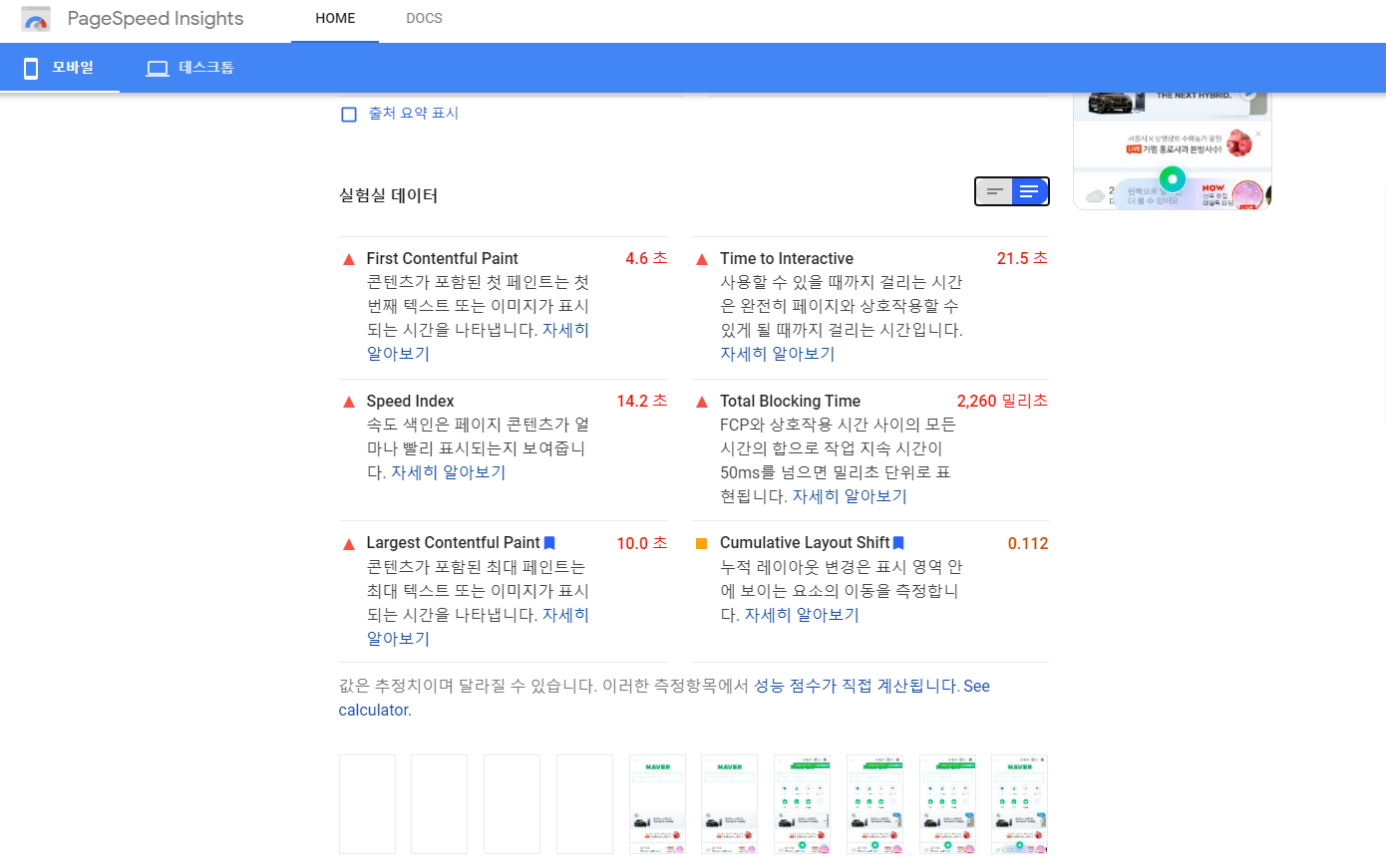Open the DOCS tab
Image resolution: width=1386 pixels, height=868 pixels.
pos(424,18)
